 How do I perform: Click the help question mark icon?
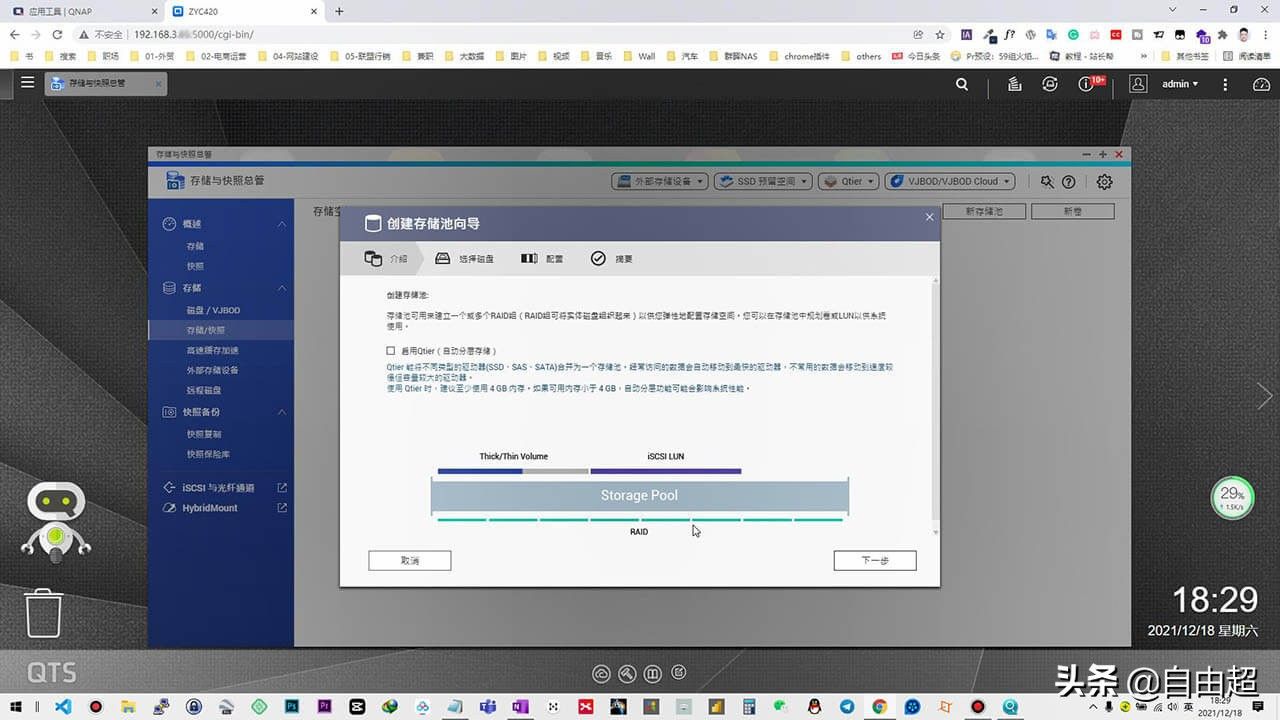pos(1069,182)
